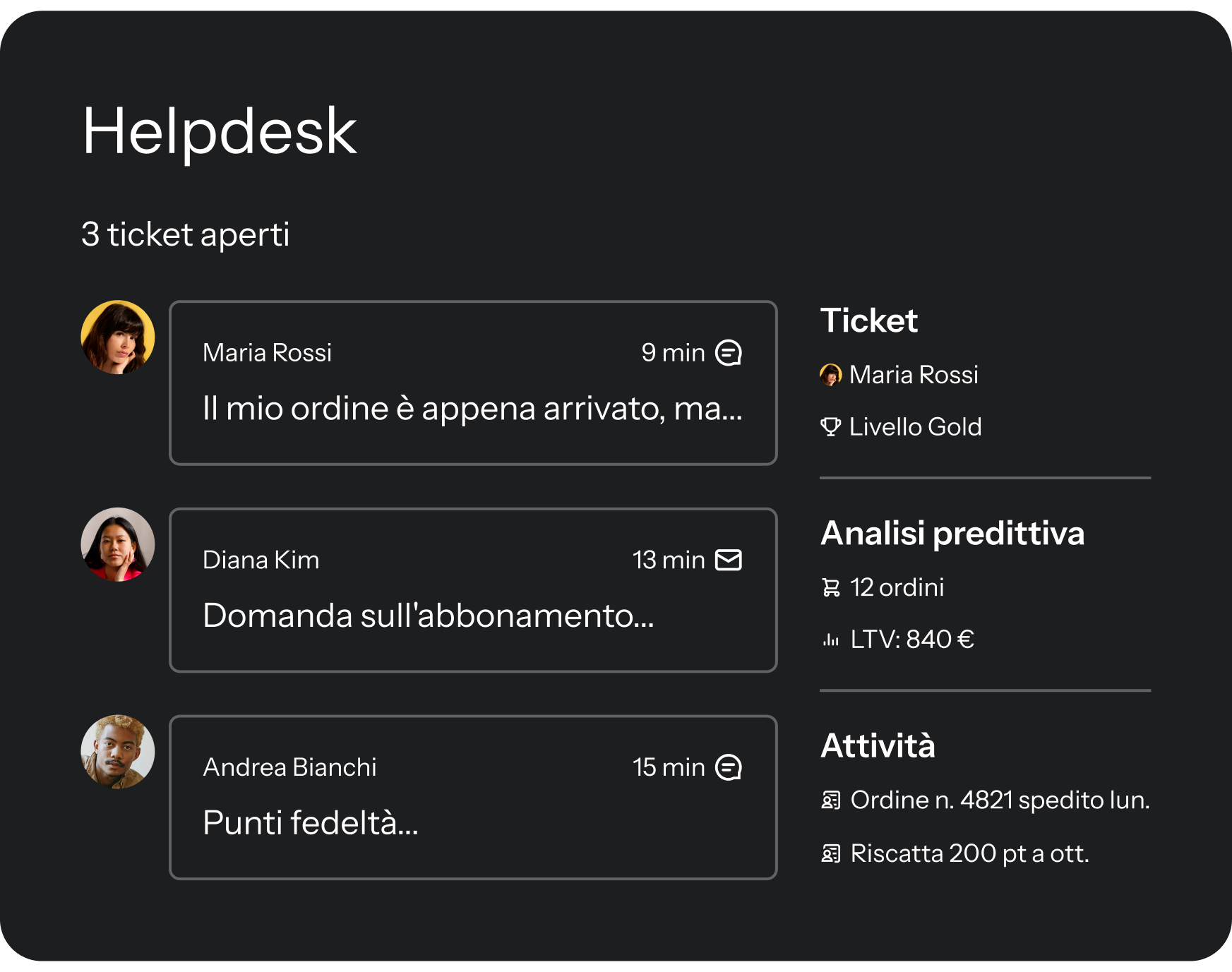
Task: Click the "3 ticket aperti" heading
Action: coord(186,234)
